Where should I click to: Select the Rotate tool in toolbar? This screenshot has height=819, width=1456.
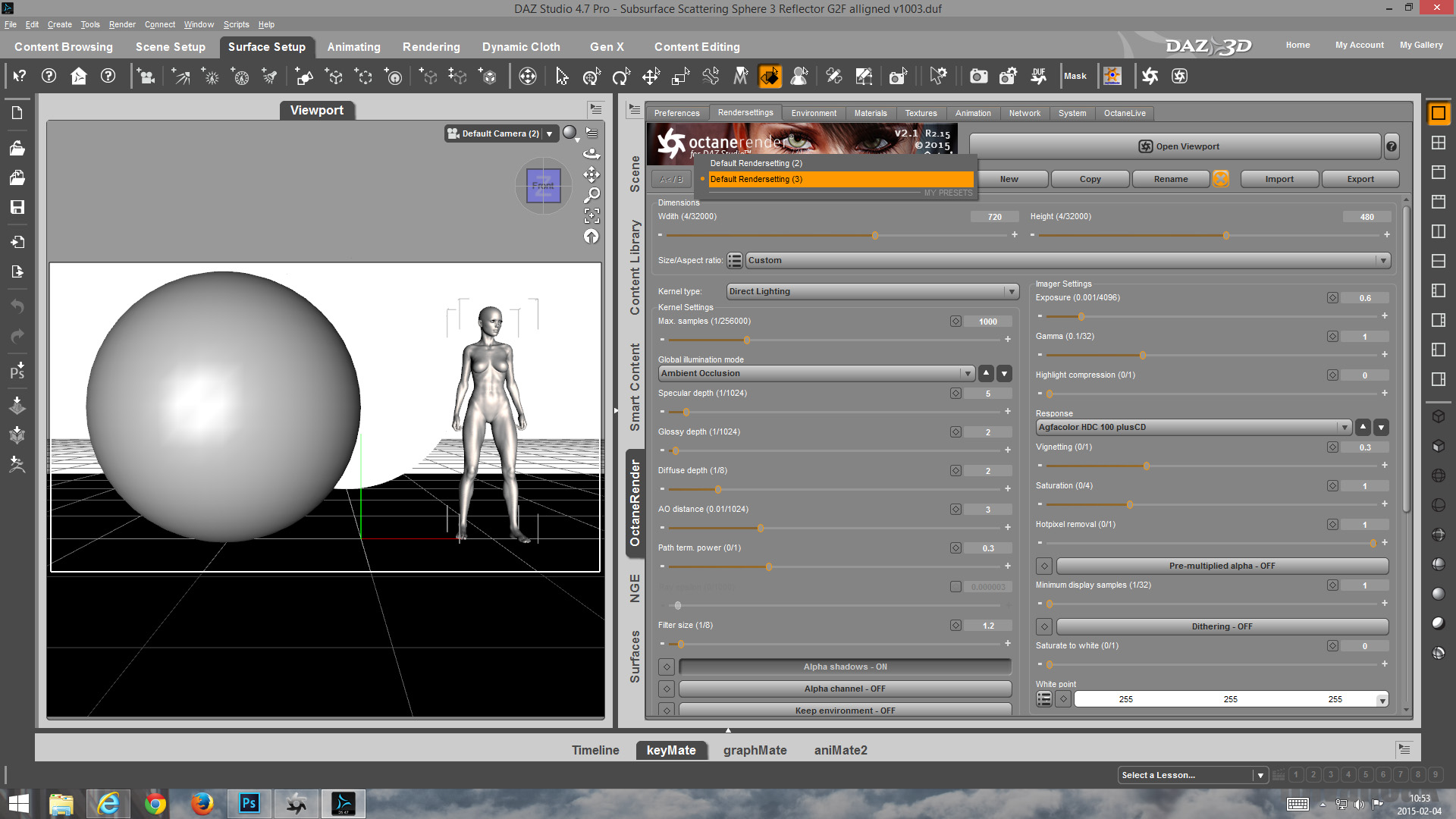(621, 76)
